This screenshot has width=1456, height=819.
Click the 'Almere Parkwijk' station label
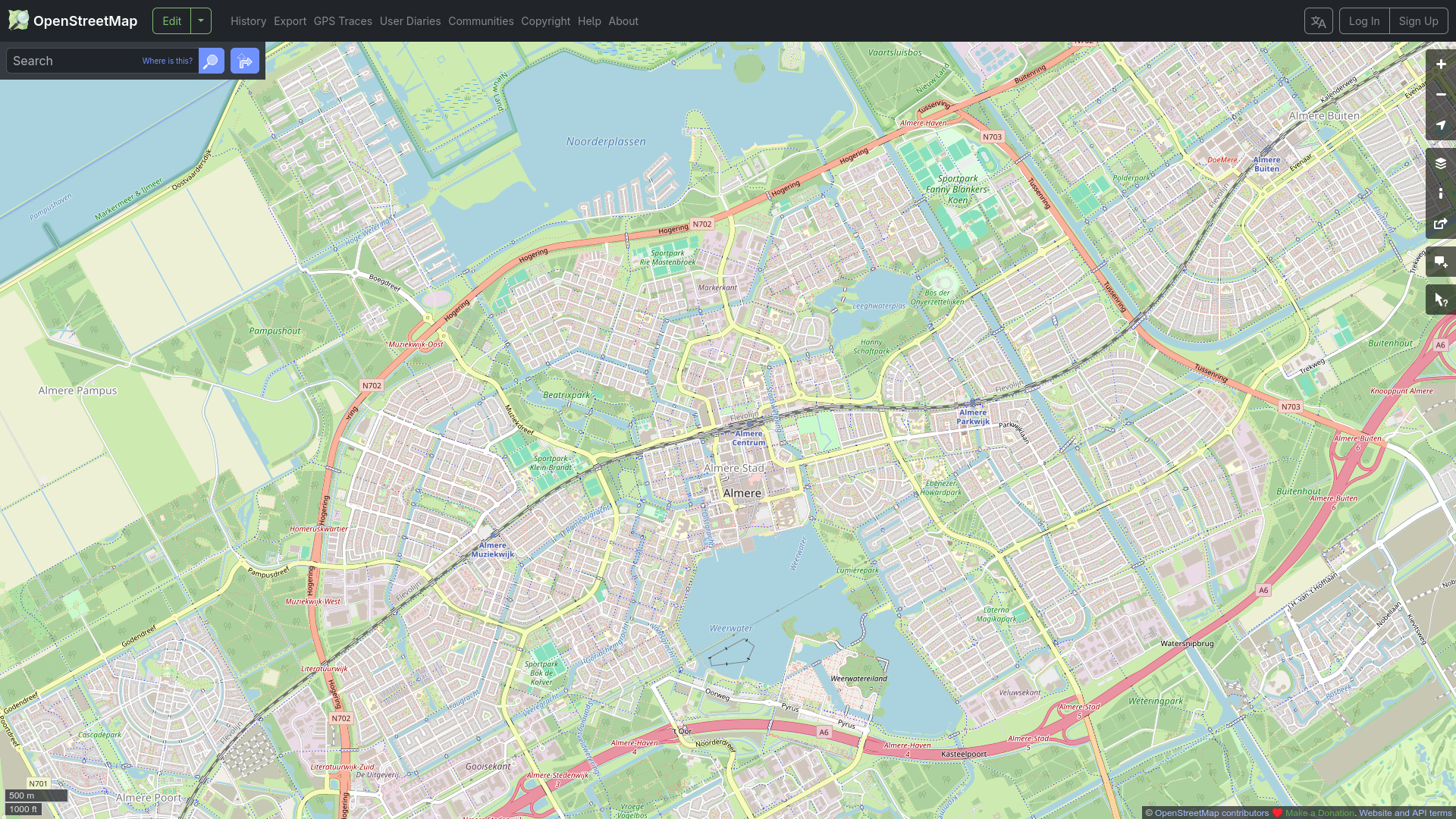coord(973,417)
